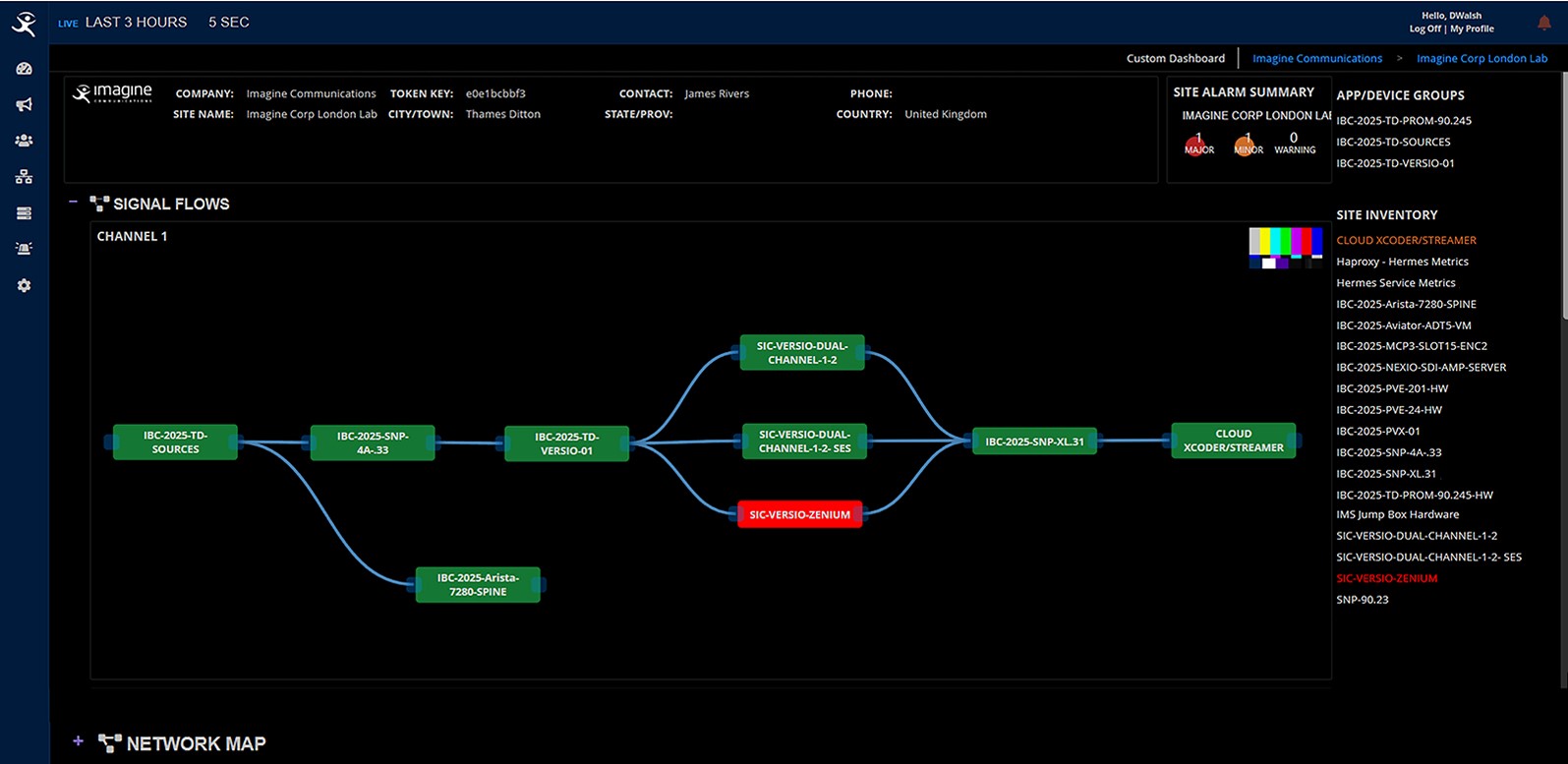Click the megaphone announcements sidebar icon
Screen dimensions: 1568x764
click(24, 105)
